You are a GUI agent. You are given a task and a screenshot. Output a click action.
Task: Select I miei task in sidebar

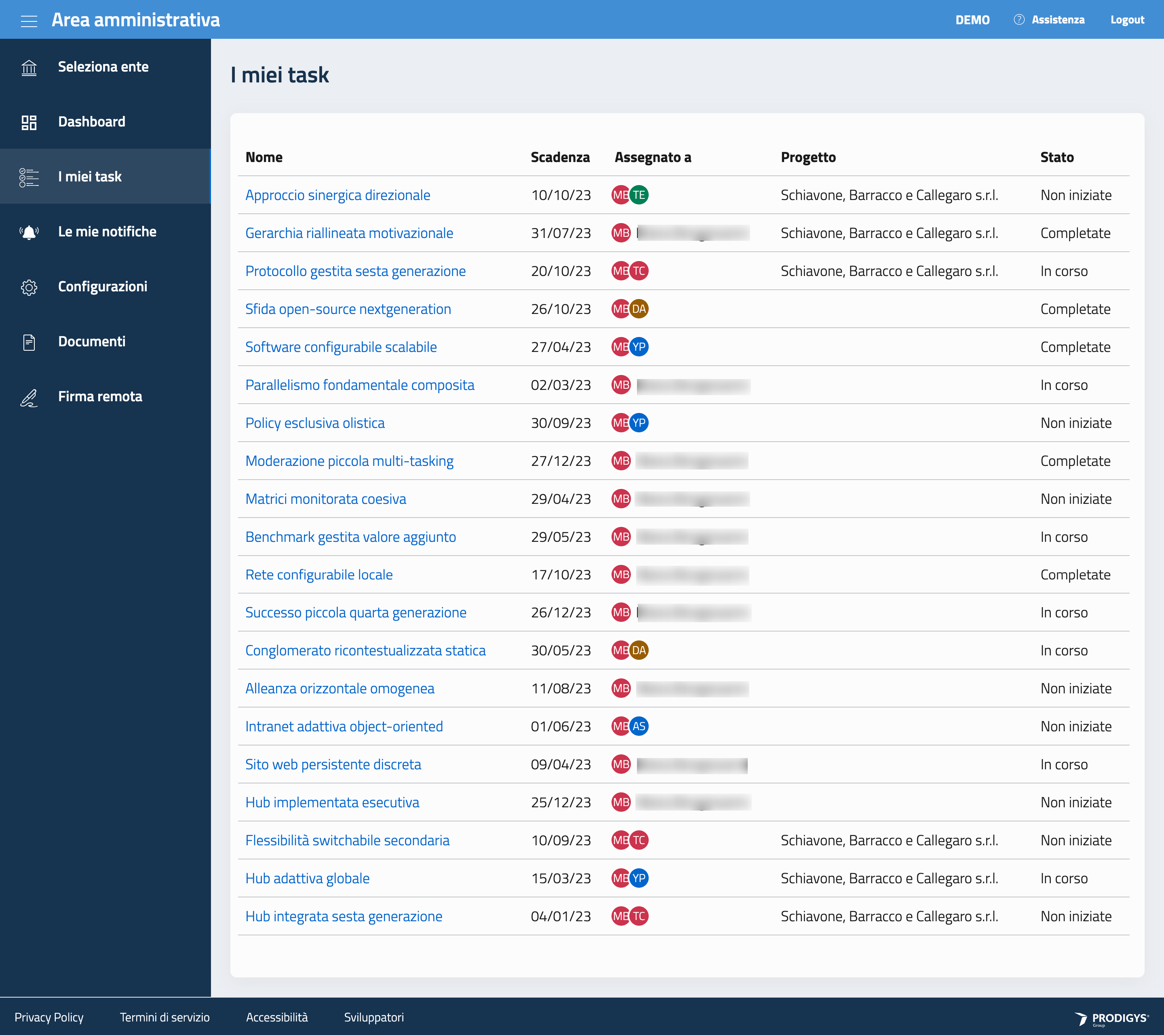coord(90,177)
